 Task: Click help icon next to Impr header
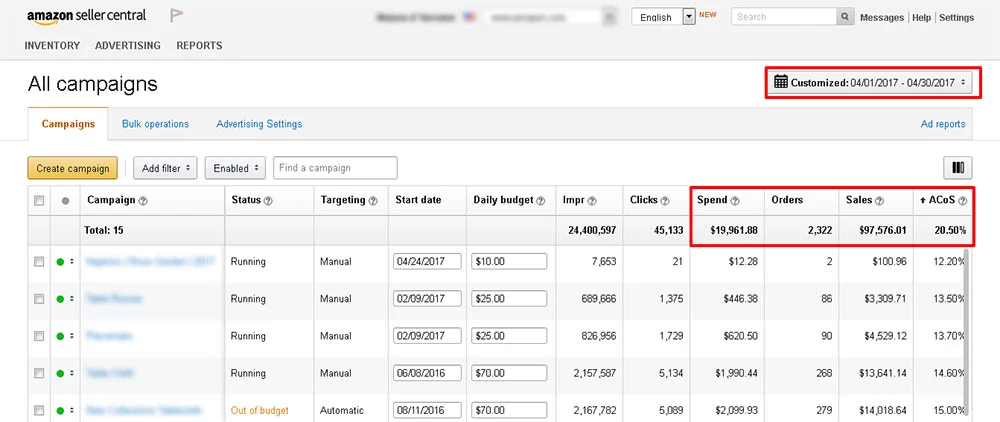[x=592, y=201]
